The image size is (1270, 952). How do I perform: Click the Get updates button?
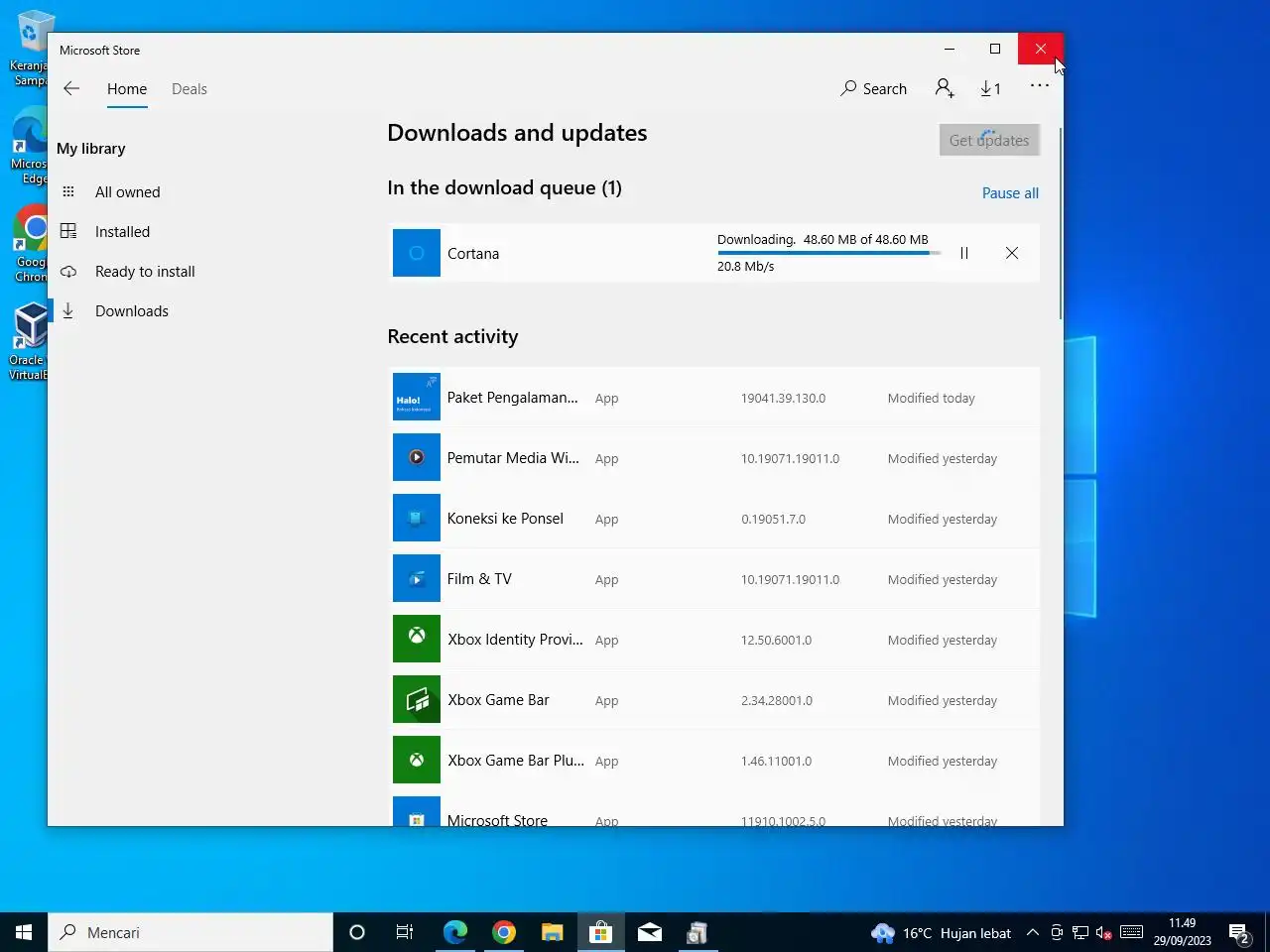(x=989, y=140)
